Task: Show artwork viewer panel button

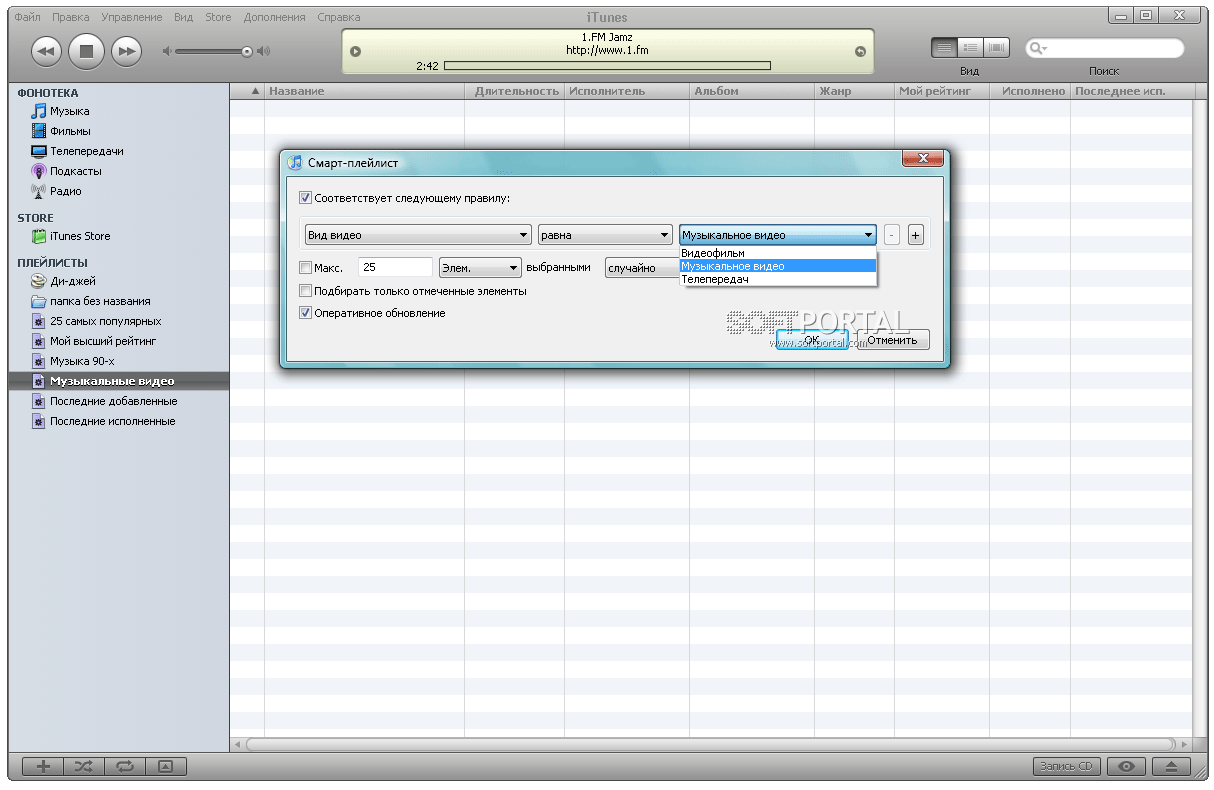Action: (x=166, y=766)
